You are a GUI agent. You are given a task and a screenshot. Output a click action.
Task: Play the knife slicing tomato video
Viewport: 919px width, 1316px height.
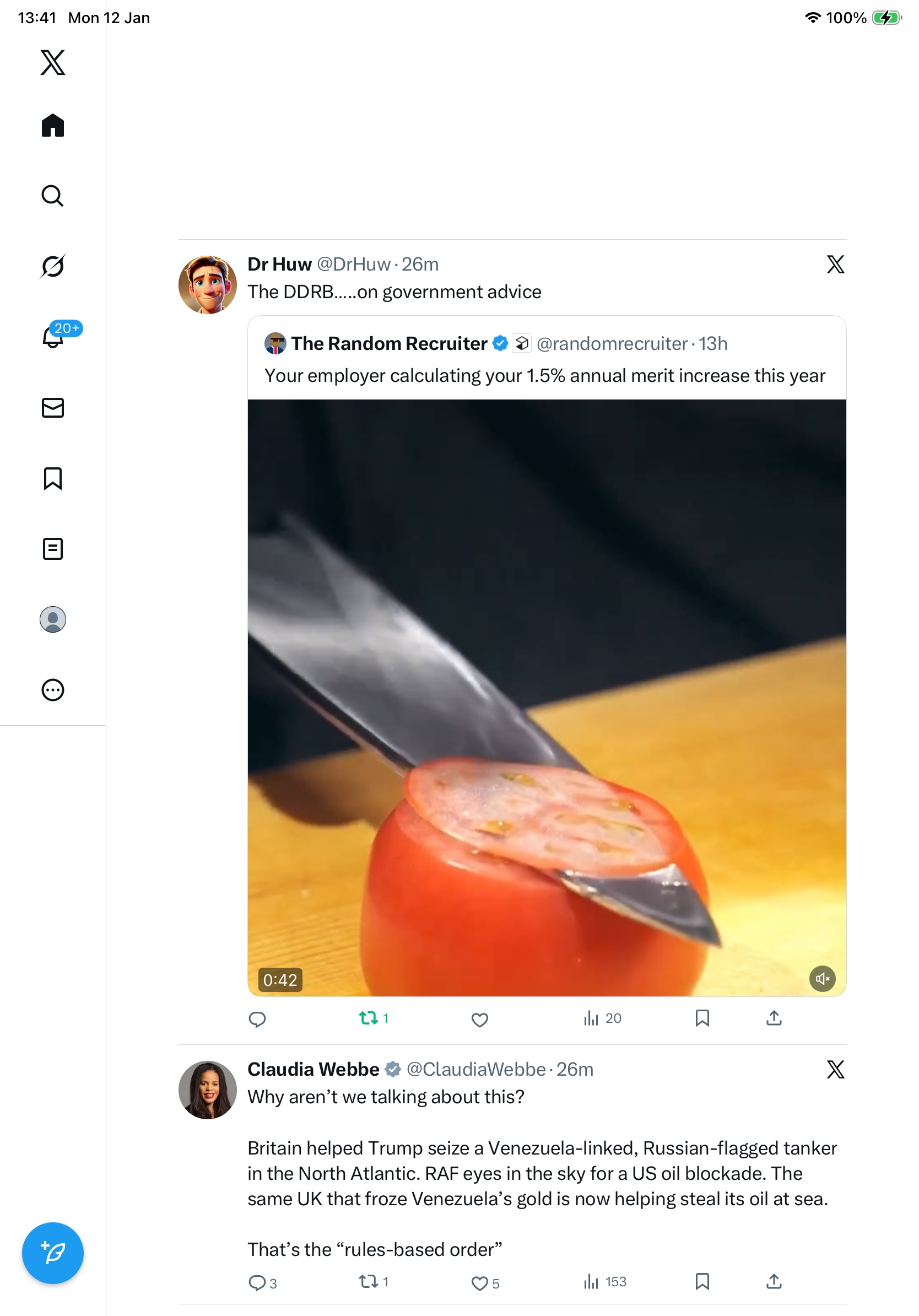point(547,697)
